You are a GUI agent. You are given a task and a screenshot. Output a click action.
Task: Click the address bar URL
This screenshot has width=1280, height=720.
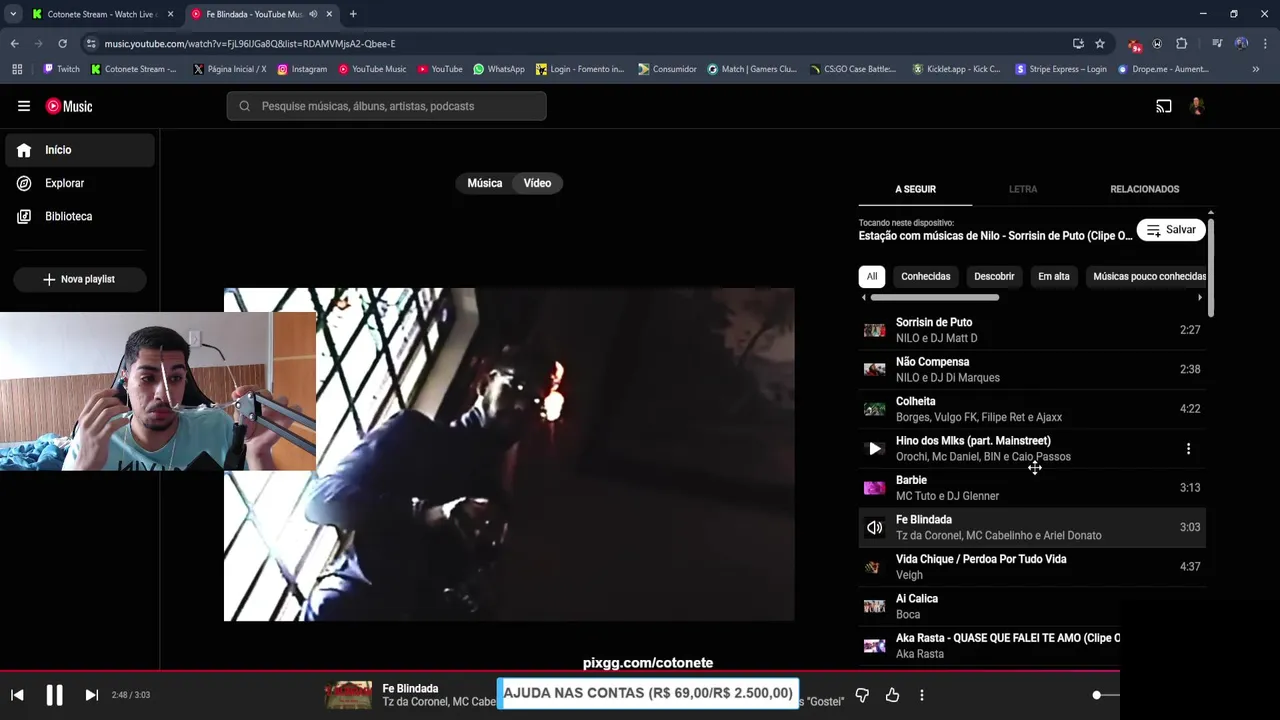(x=250, y=44)
